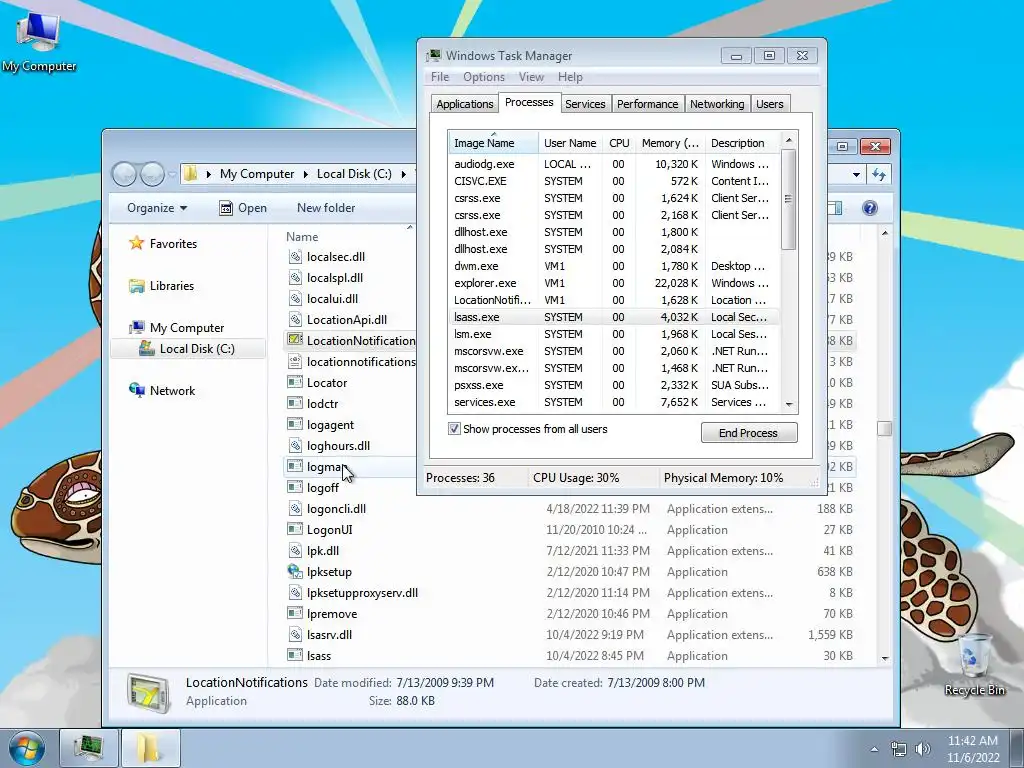Toggle Show processes from all users
The image size is (1024, 768).
pyautogui.click(x=454, y=429)
